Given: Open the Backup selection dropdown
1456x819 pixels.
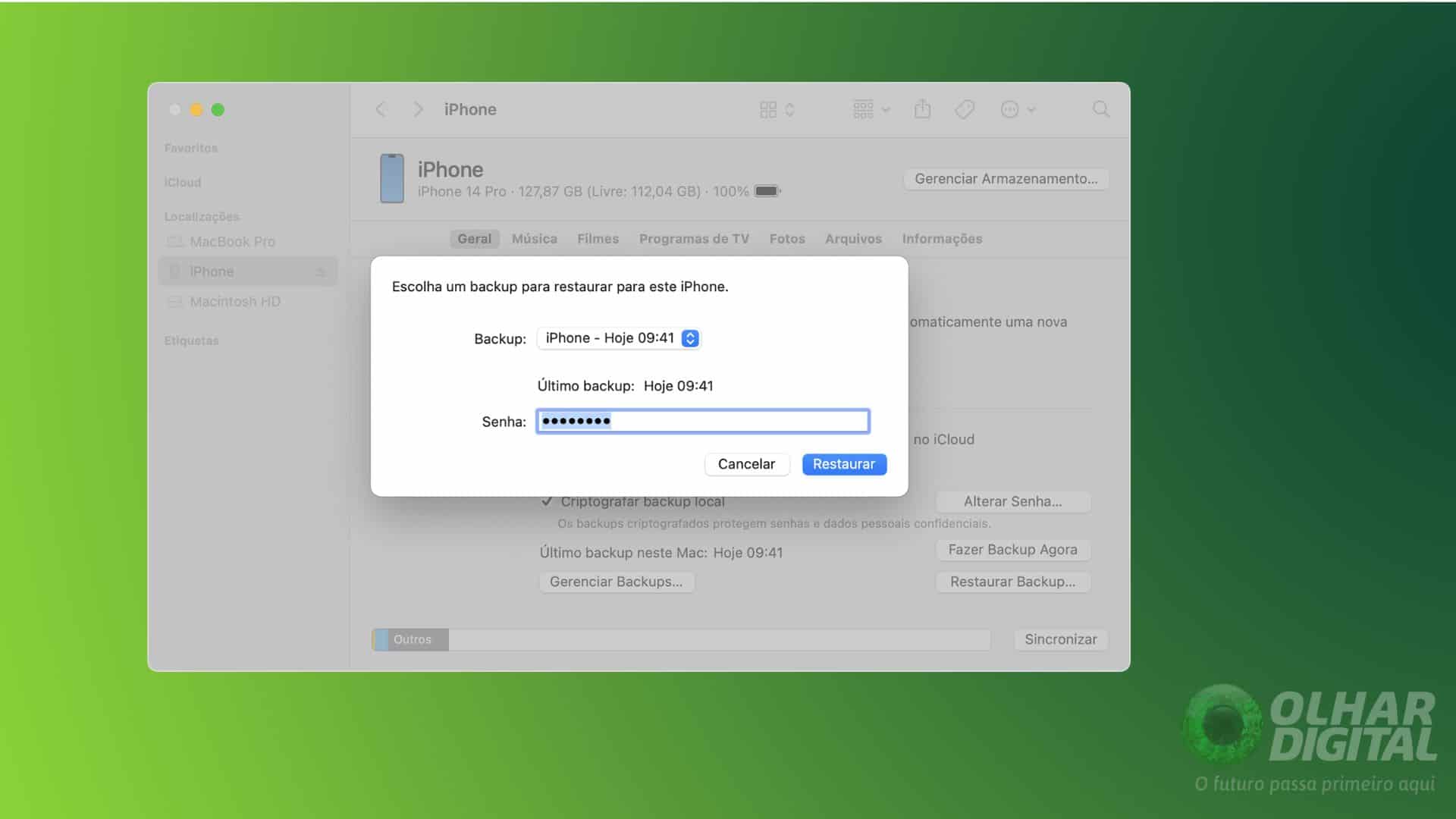Looking at the screenshot, I should (619, 338).
